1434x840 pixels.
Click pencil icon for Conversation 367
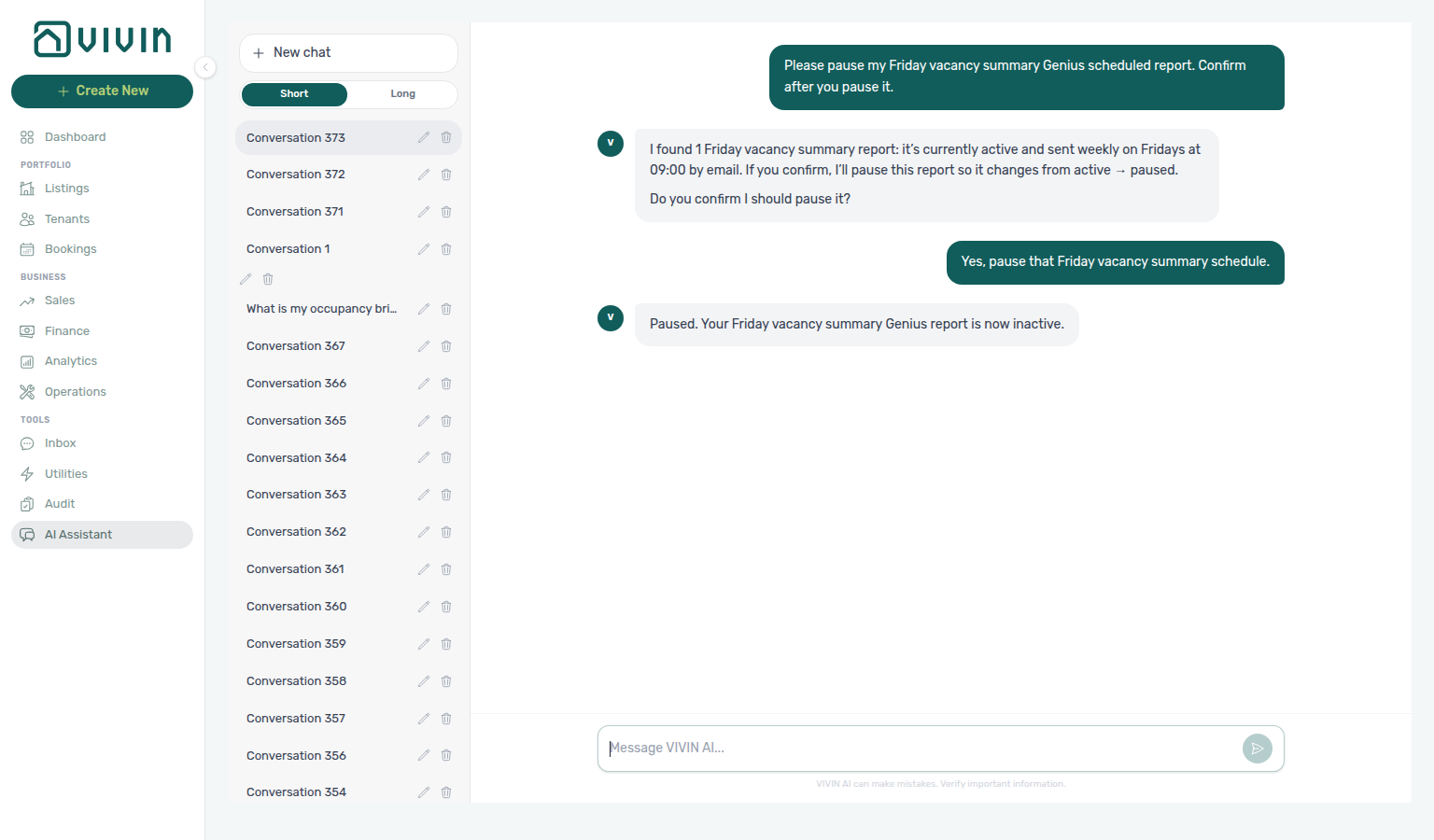point(424,346)
